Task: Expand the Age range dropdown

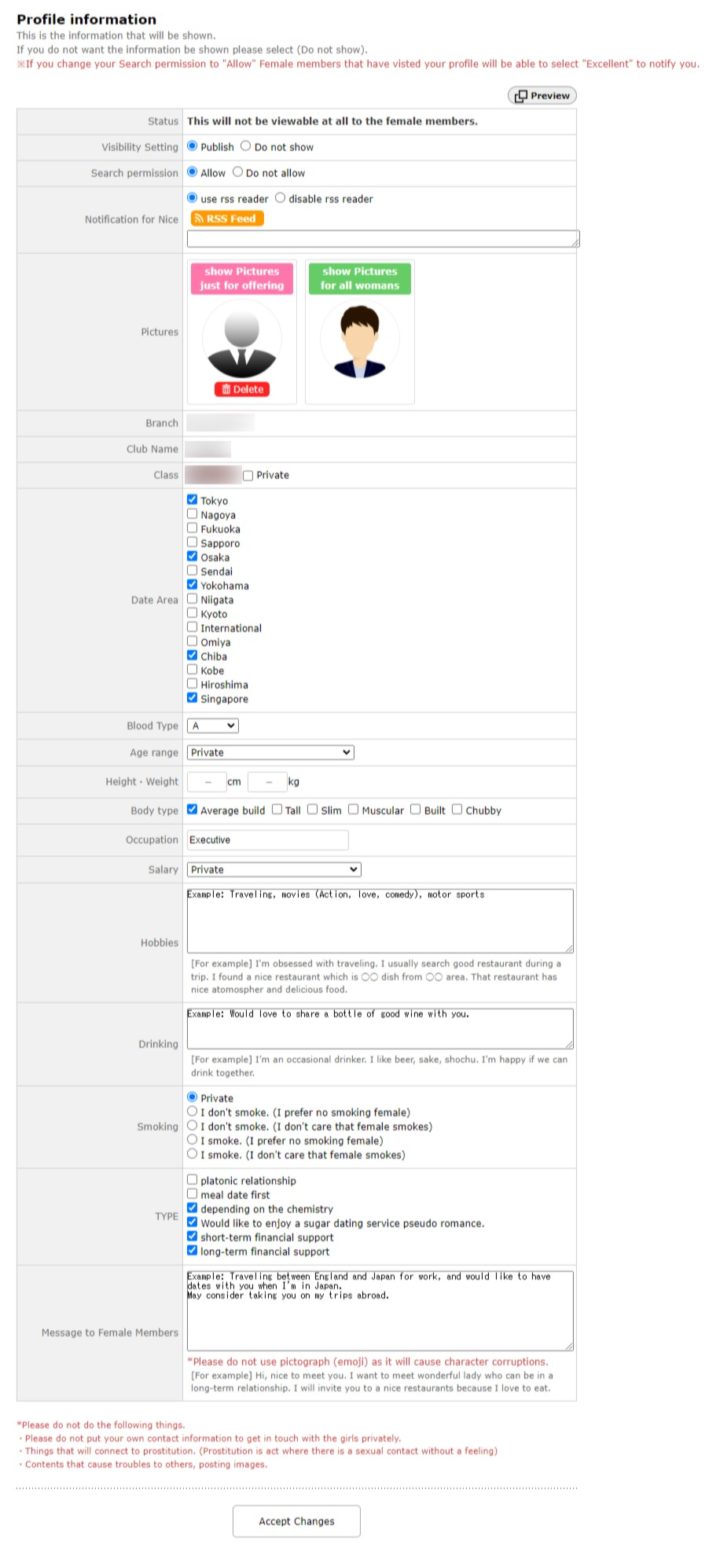Action: coord(270,752)
